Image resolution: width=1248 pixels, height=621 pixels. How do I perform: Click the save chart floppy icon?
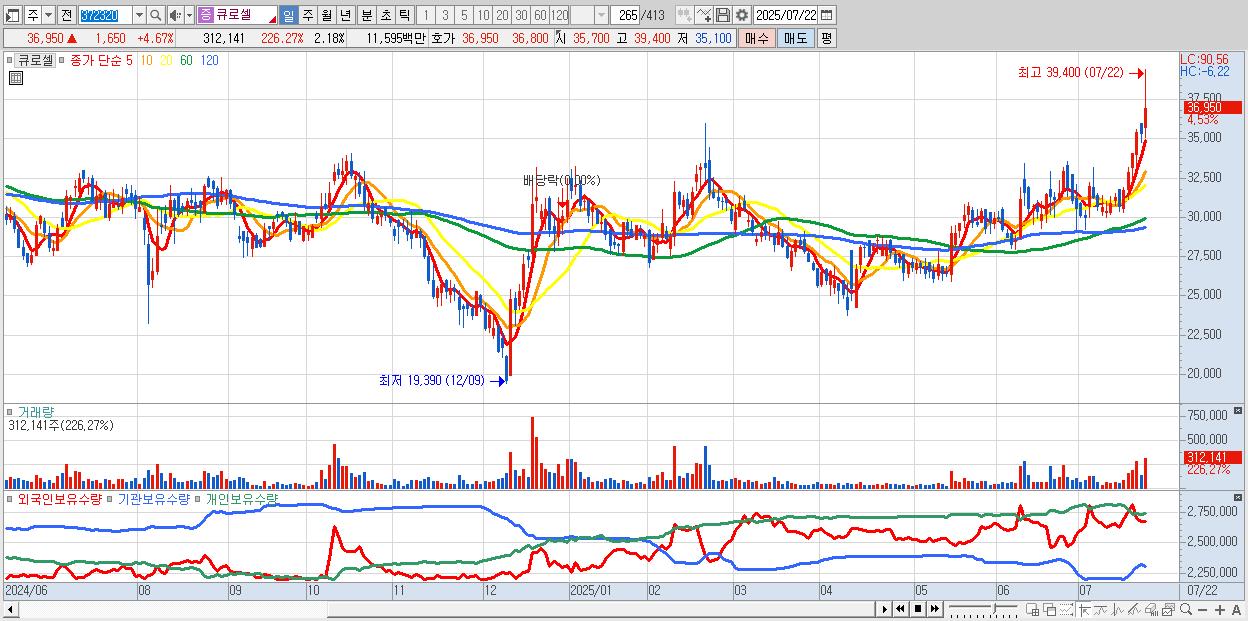[723, 15]
